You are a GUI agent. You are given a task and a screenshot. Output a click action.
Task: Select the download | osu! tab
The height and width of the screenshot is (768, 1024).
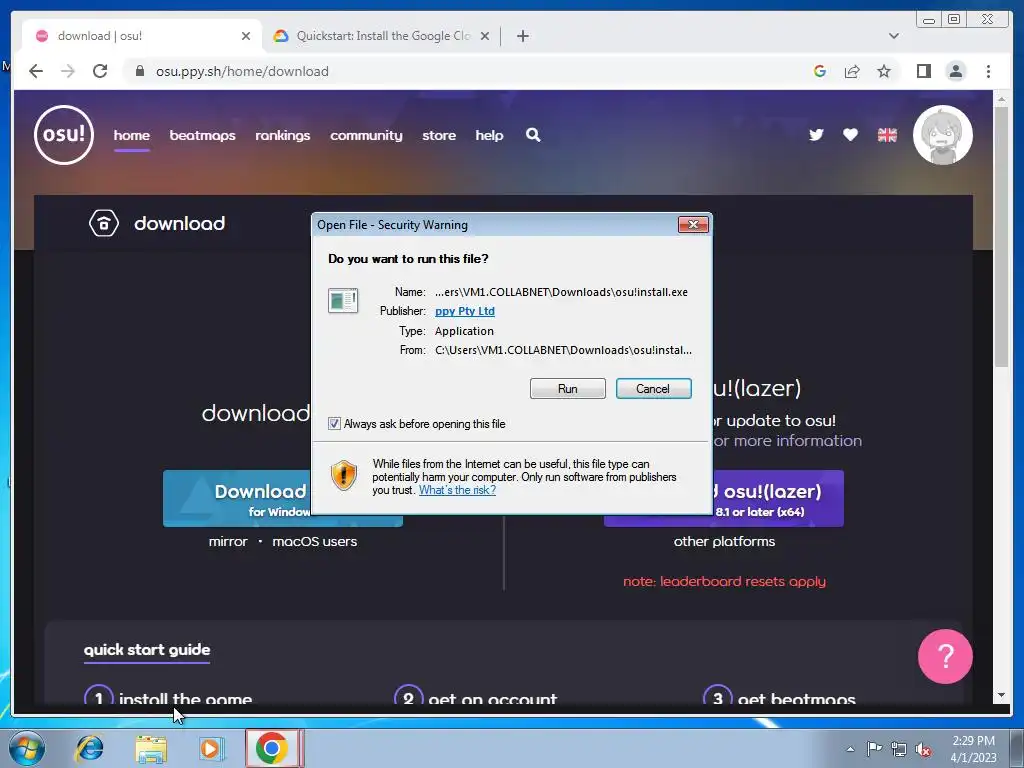pos(142,36)
